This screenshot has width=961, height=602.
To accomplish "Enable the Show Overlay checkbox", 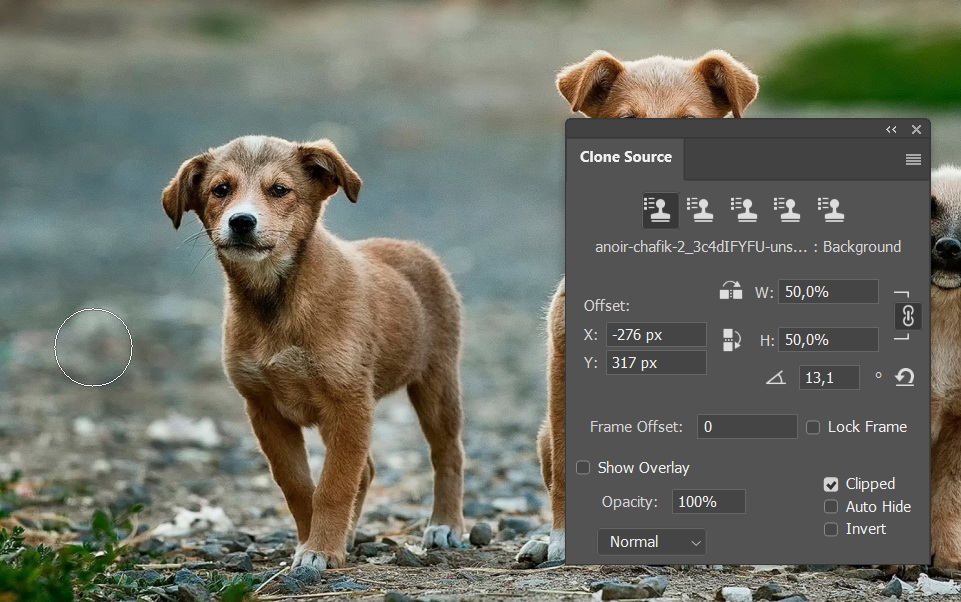I will coord(583,468).
